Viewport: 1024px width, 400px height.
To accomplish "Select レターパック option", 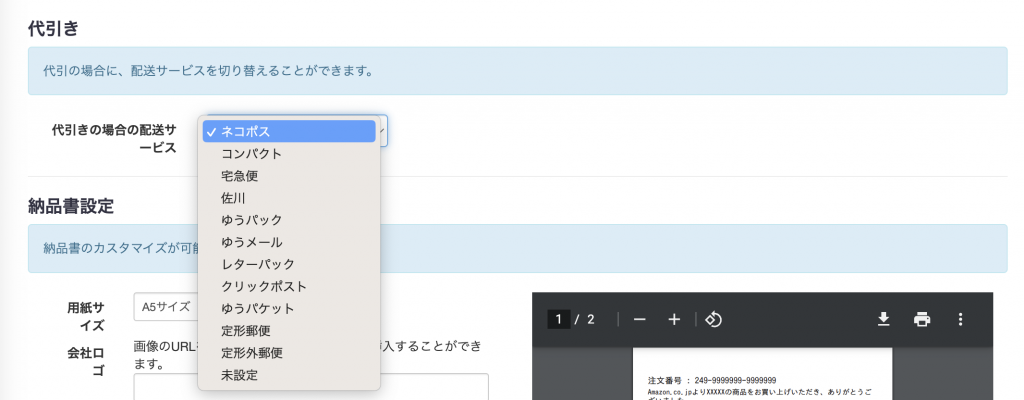I will click(x=289, y=265).
